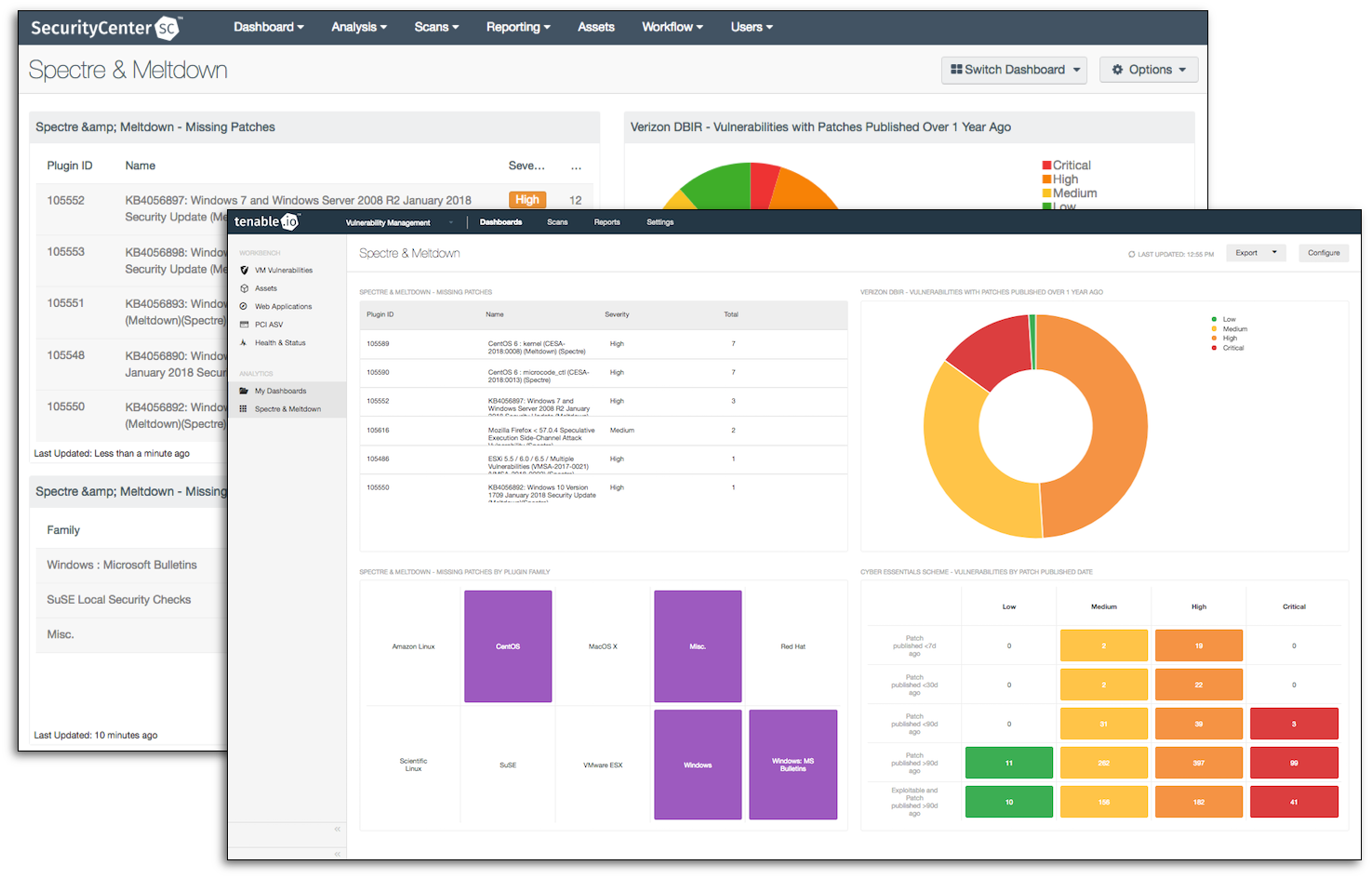The image size is (1372, 878).
Task: Sort by the Total column header
Action: (731, 314)
